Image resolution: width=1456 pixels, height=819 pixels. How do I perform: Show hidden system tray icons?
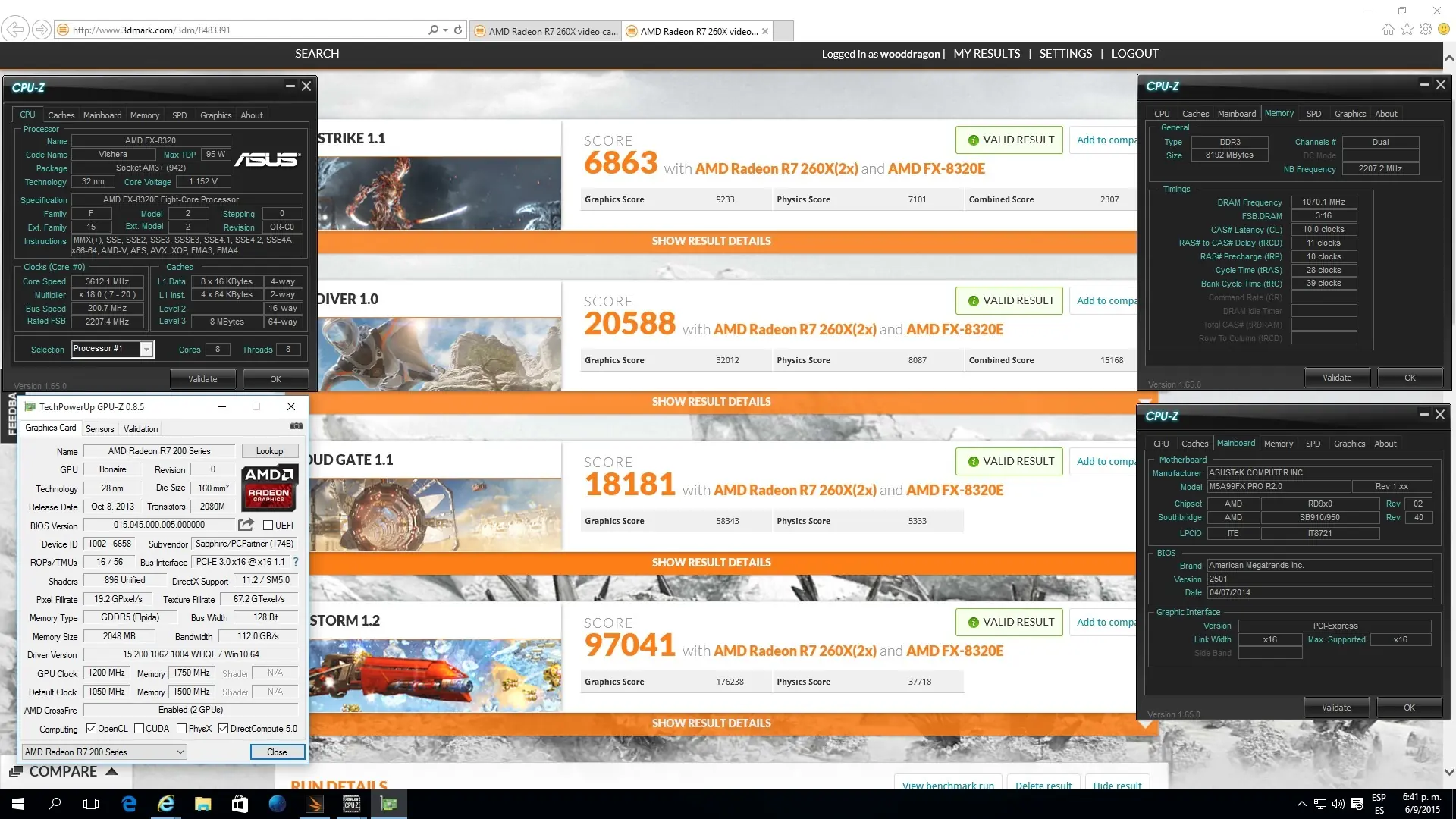pyautogui.click(x=1302, y=804)
